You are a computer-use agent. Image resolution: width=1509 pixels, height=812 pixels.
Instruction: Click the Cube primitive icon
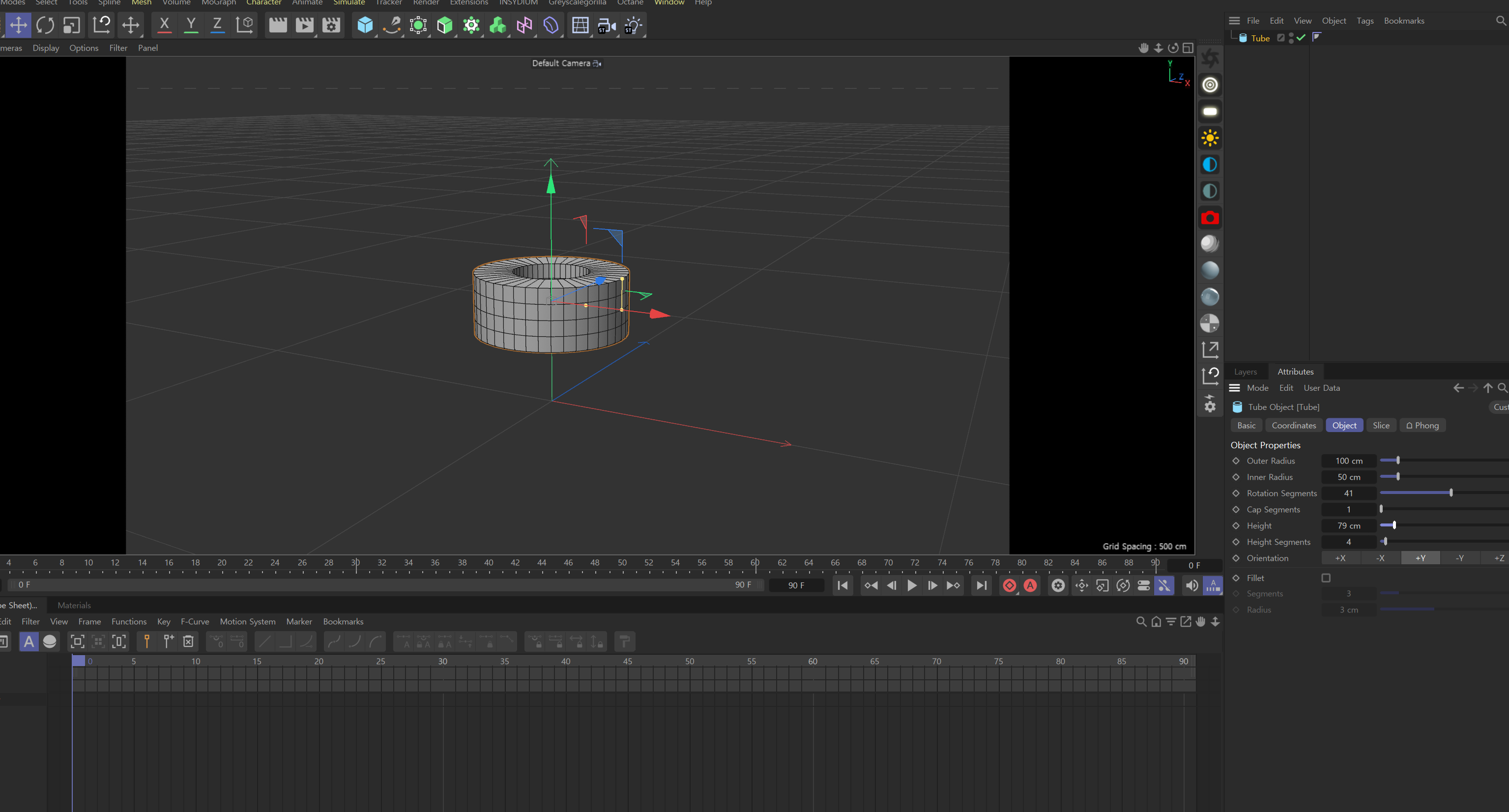(365, 25)
